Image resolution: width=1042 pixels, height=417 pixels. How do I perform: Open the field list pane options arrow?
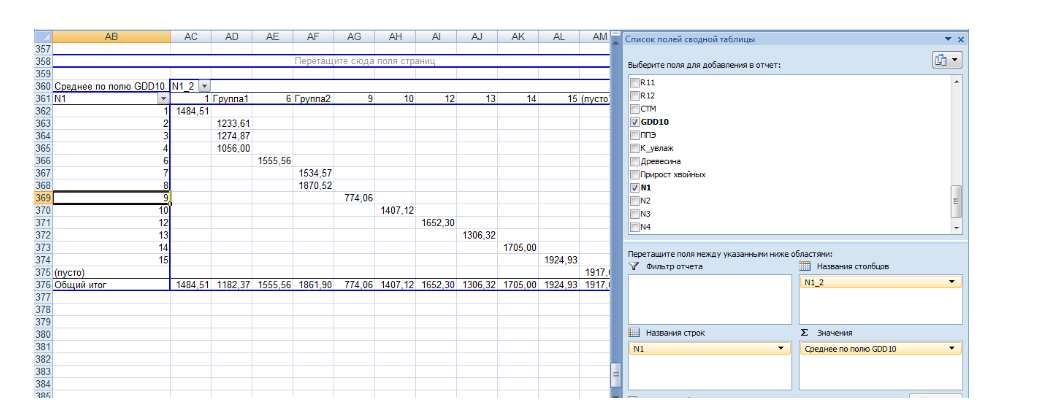(x=946, y=39)
